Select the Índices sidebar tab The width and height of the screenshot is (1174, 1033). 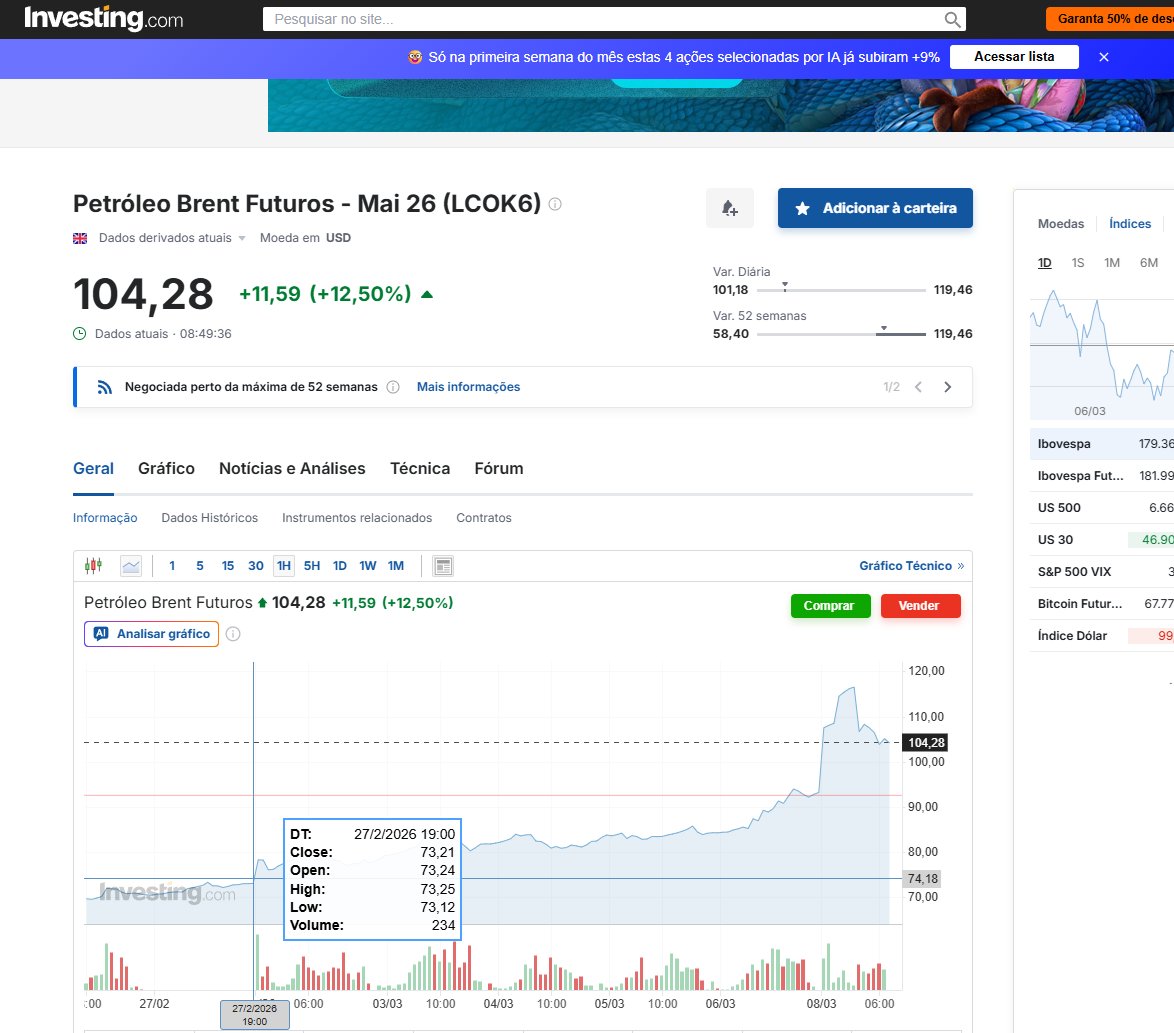coord(1130,224)
